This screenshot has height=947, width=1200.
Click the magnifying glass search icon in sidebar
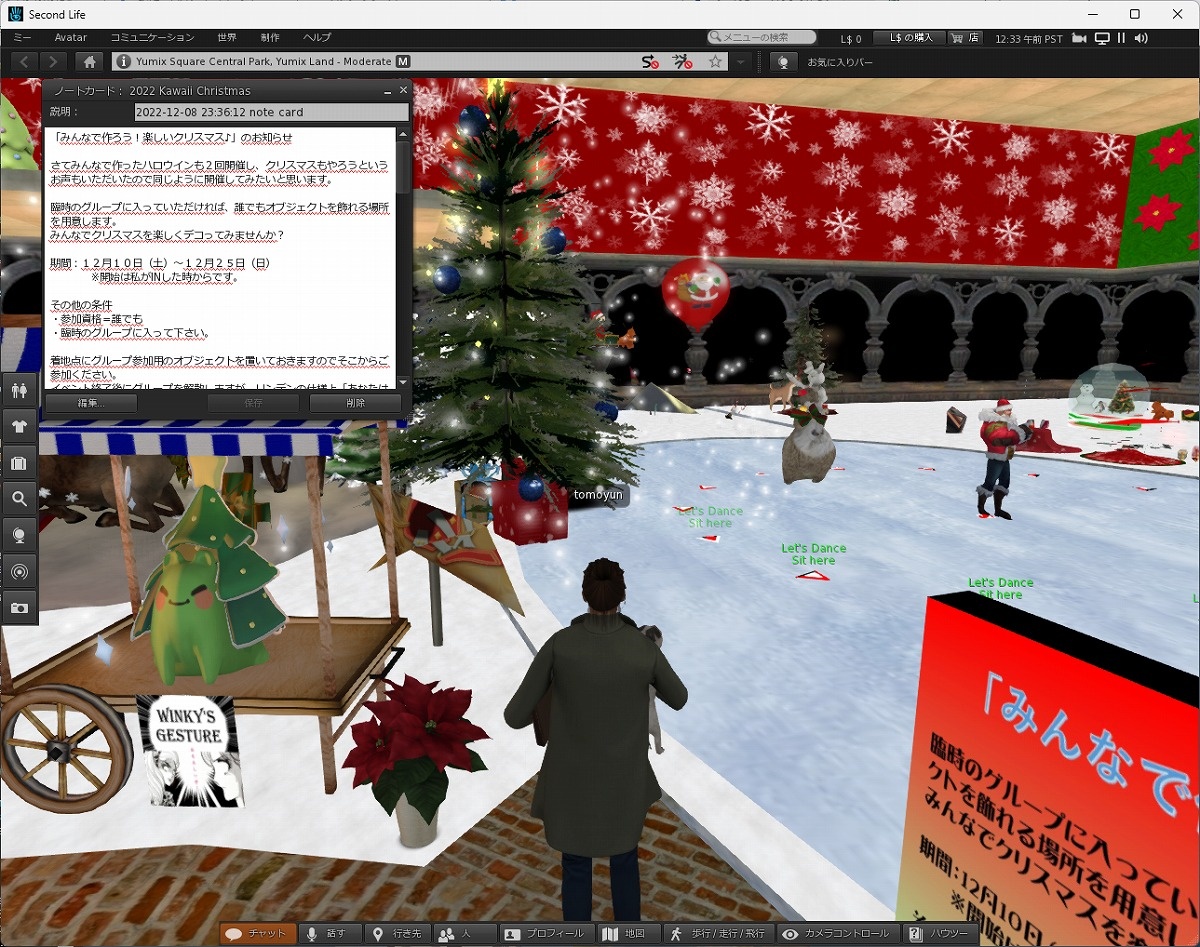19,499
